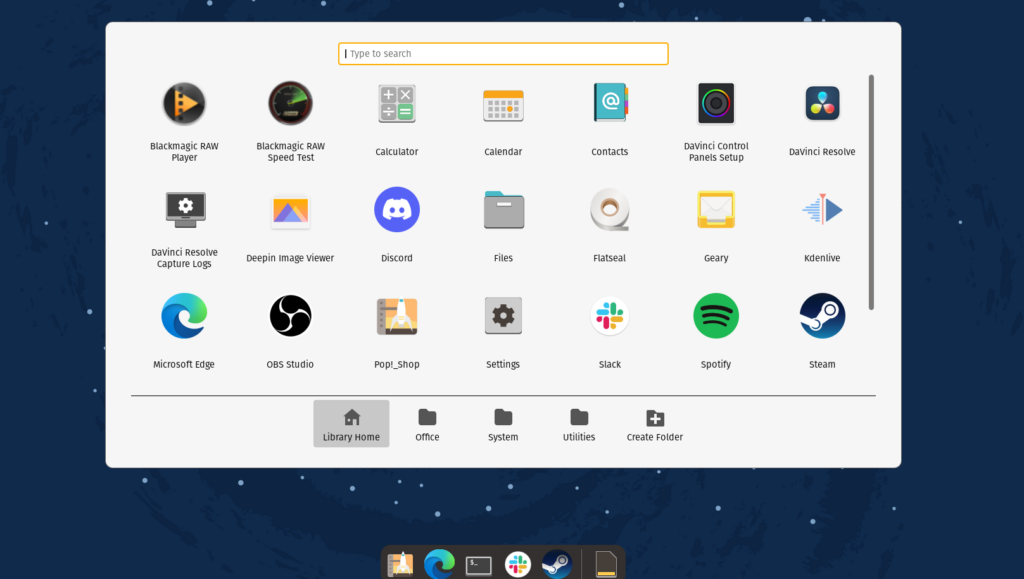Launch the Contacts app
Image resolution: width=1024 pixels, height=579 pixels.
point(610,103)
